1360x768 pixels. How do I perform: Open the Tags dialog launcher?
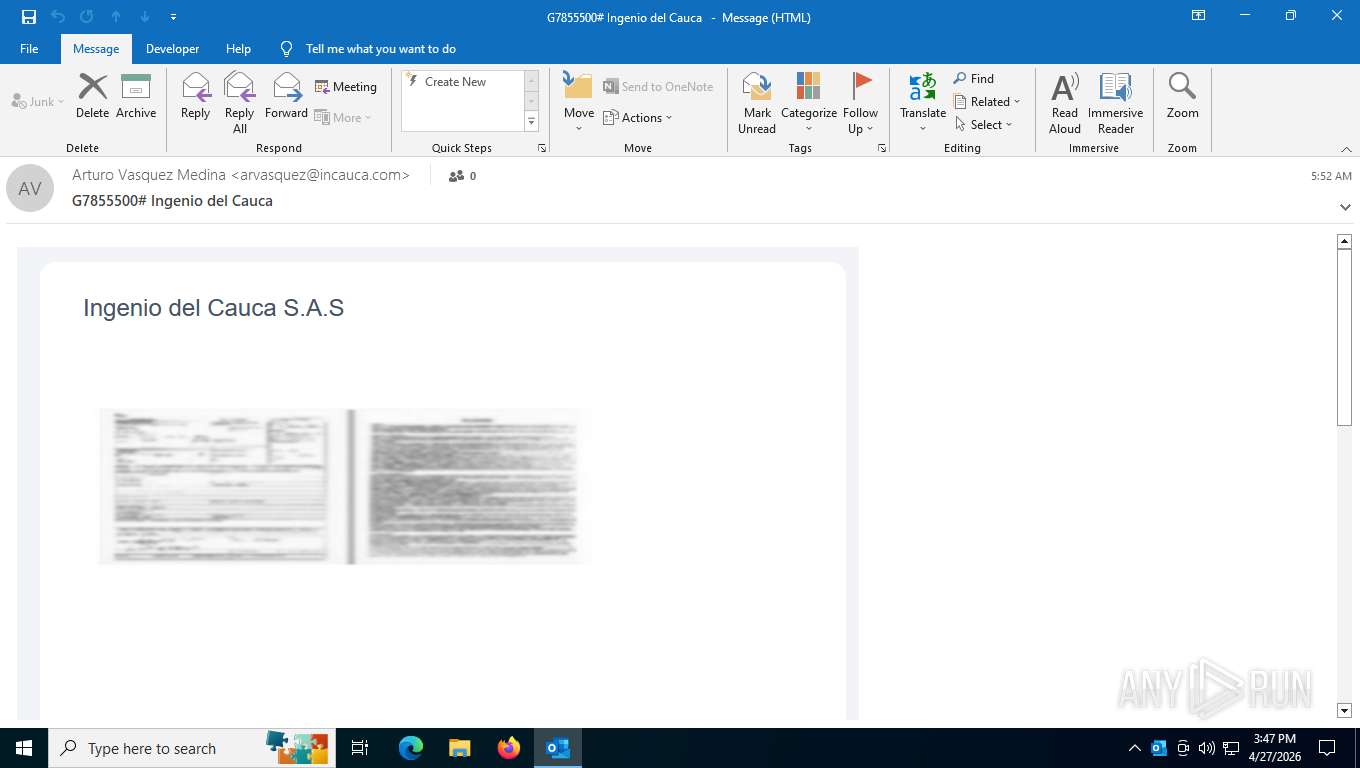[x=882, y=148]
